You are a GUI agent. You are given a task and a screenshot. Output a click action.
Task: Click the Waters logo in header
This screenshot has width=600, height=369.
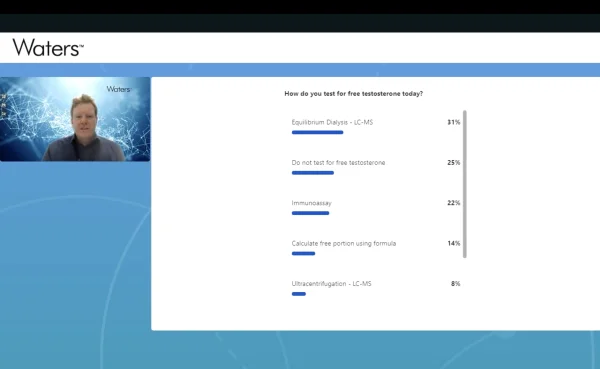click(48, 47)
